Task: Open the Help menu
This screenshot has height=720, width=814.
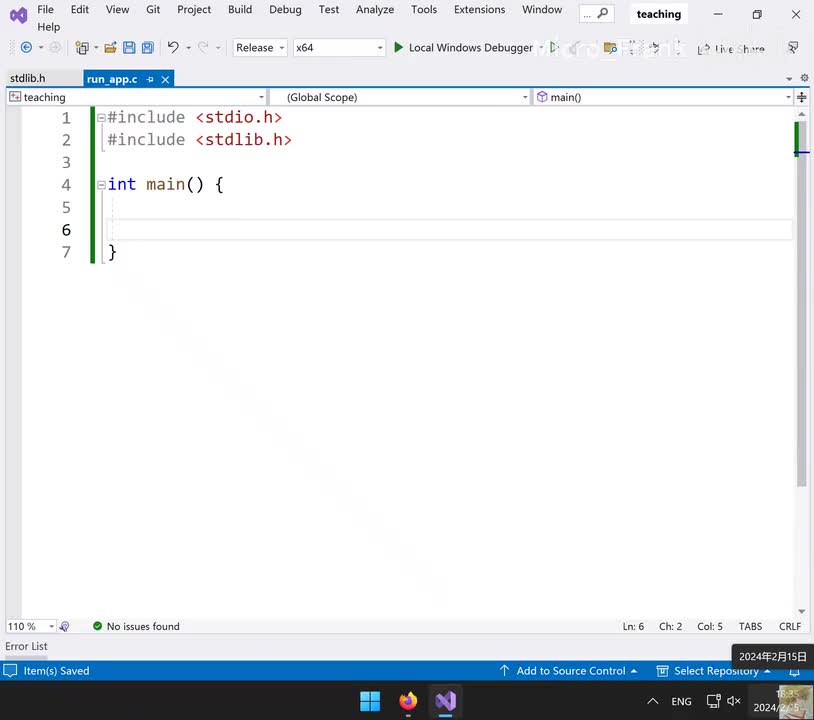Action: (48, 26)
